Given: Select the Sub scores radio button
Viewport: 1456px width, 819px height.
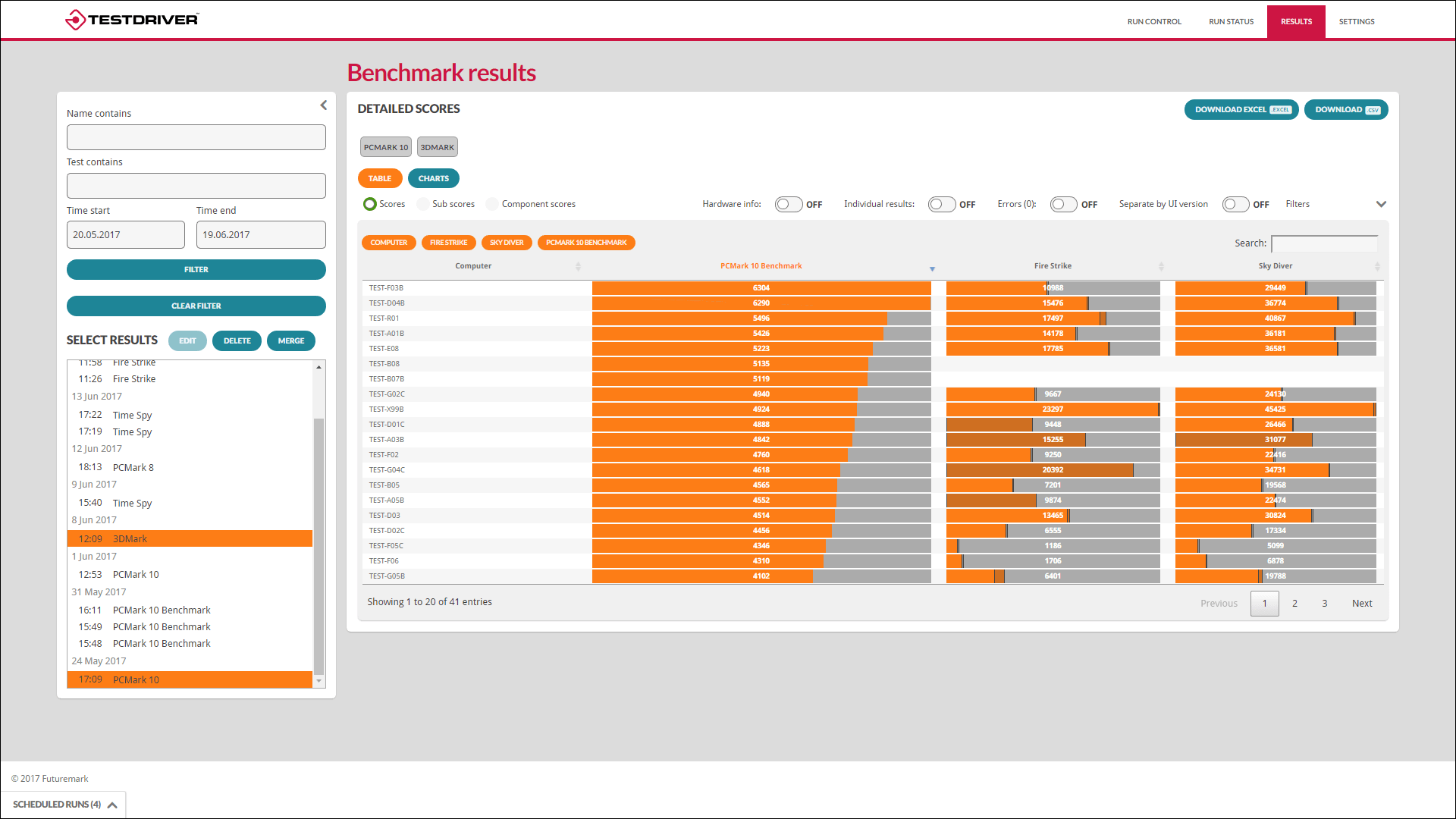Looking at the screenshot, I should pyautogui.click(x=423, y=204).
